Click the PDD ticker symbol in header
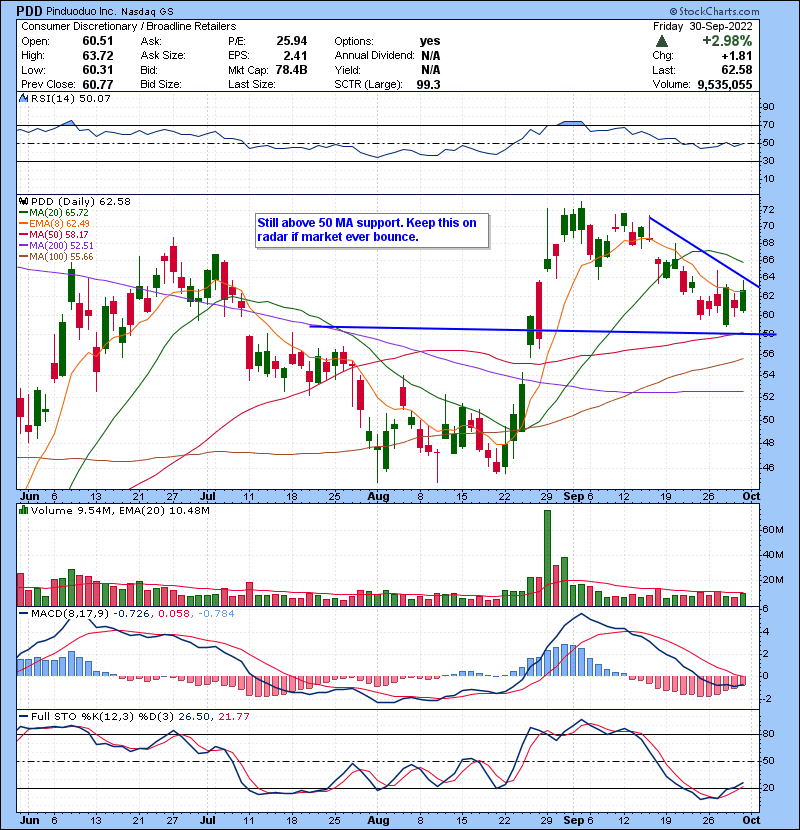 (29, 11)
